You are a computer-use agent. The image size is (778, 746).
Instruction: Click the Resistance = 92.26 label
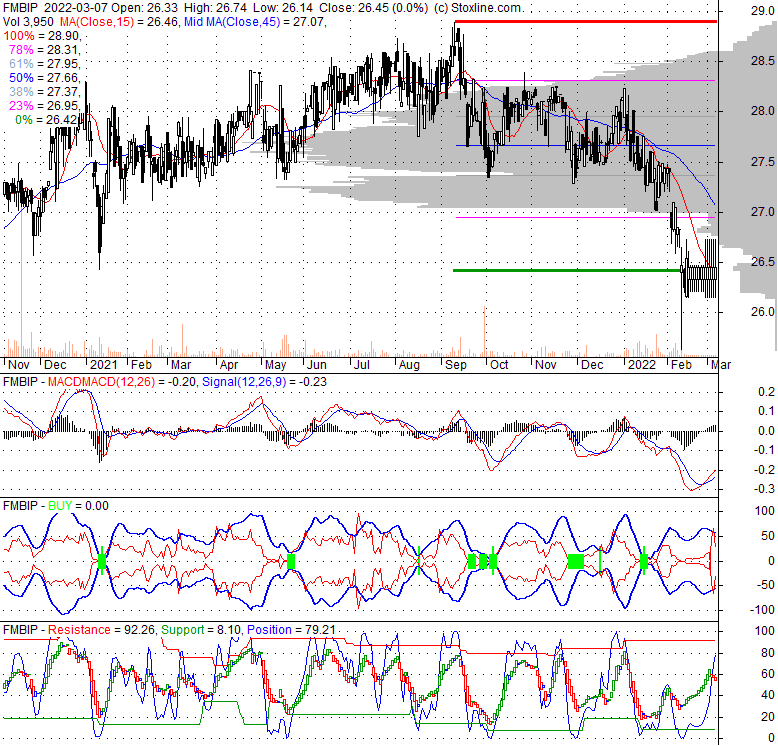[101, 629]
